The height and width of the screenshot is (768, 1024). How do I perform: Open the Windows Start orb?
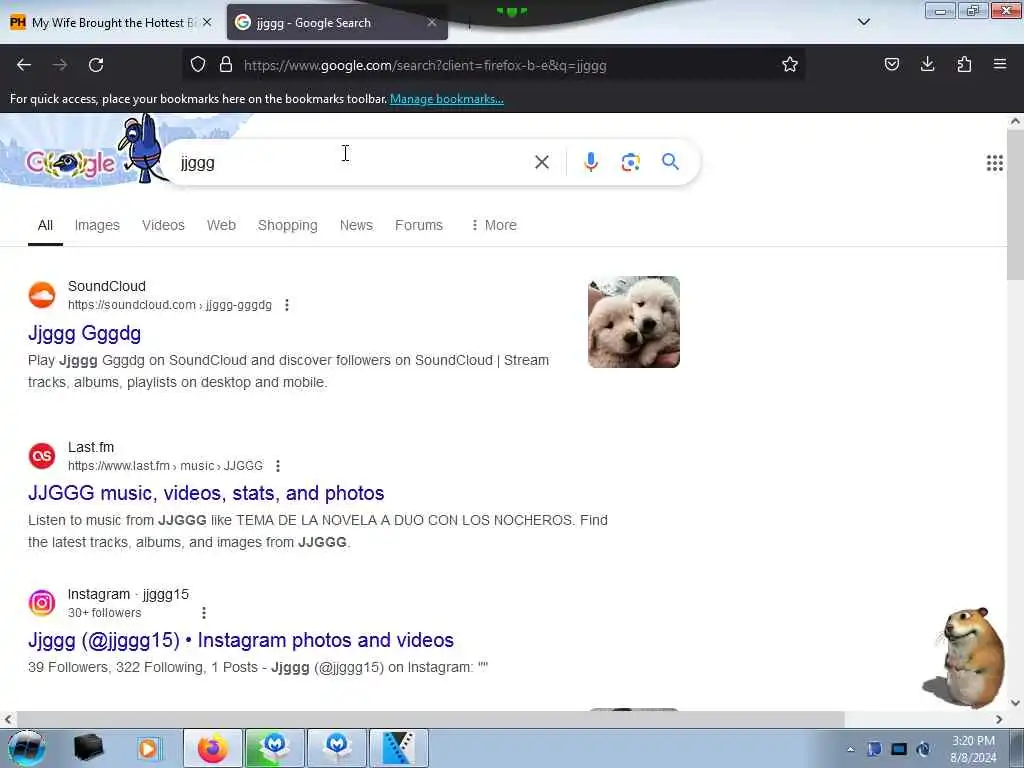pyautogui.click(x=26, y=748)
